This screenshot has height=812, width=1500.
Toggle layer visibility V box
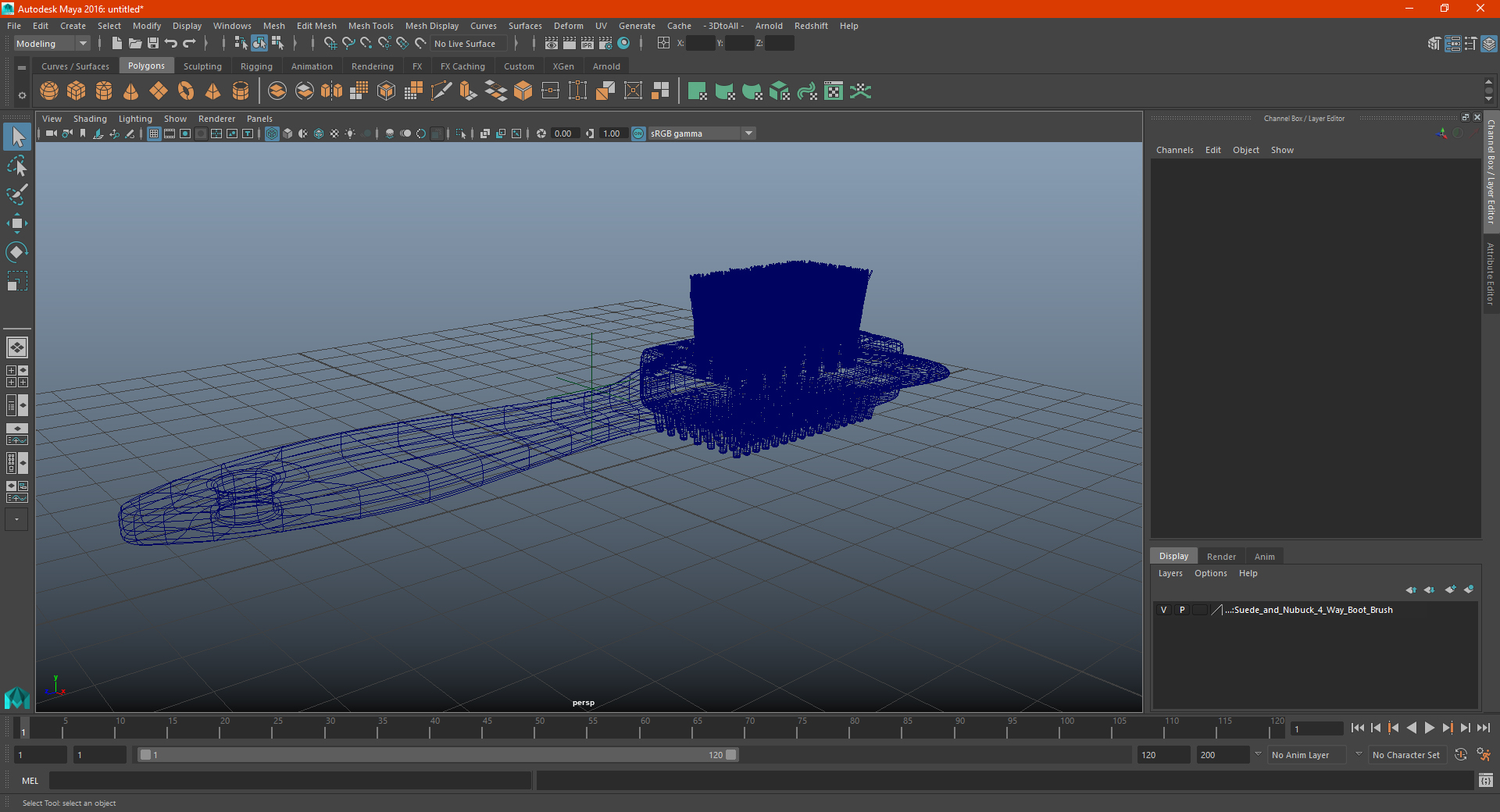pyautogui.click(x=1163, y=610)
